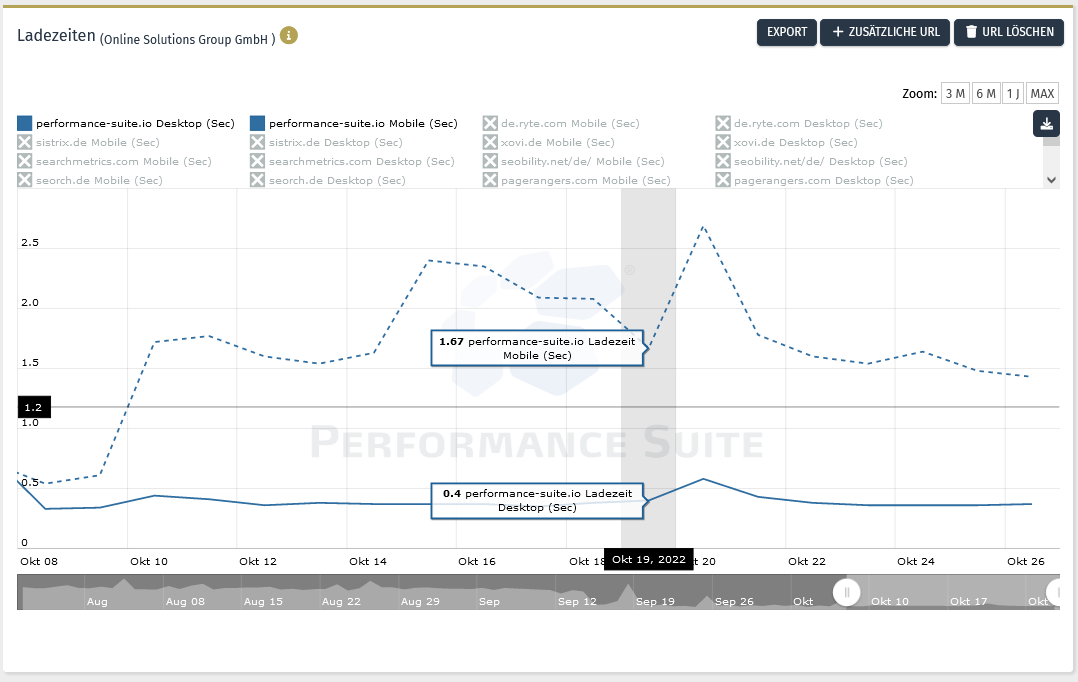Enable xovi.de Mobile series
This screenshot has height=682, width=1078.
(x=548, y=142)
